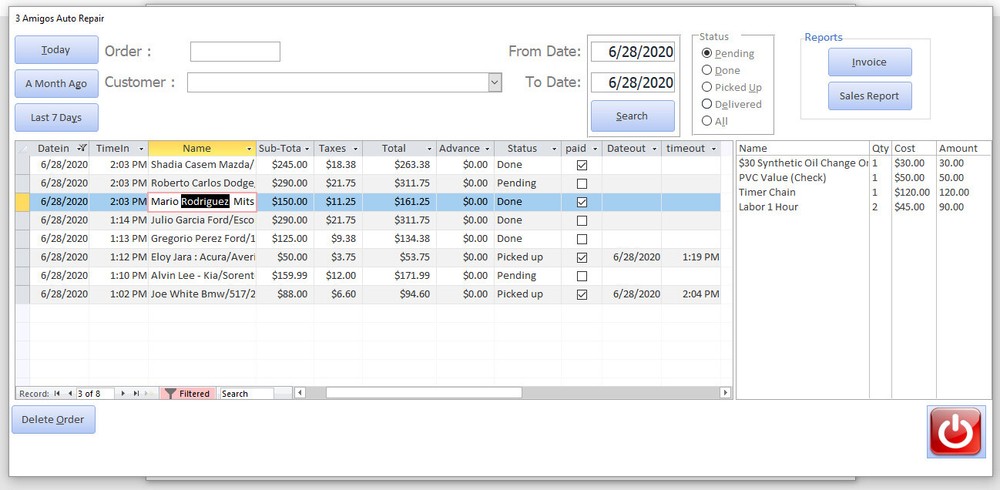Image resolution: width=1000 pixels, height=490 pixels.
Task: Click 'Shadia Casem Mazda/' name cell
Action: coord(203,165)
